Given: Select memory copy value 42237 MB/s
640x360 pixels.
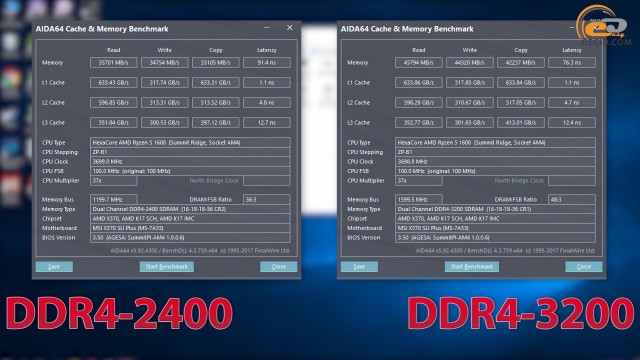Looking at the screenshot, I should [x=521, y=62].
